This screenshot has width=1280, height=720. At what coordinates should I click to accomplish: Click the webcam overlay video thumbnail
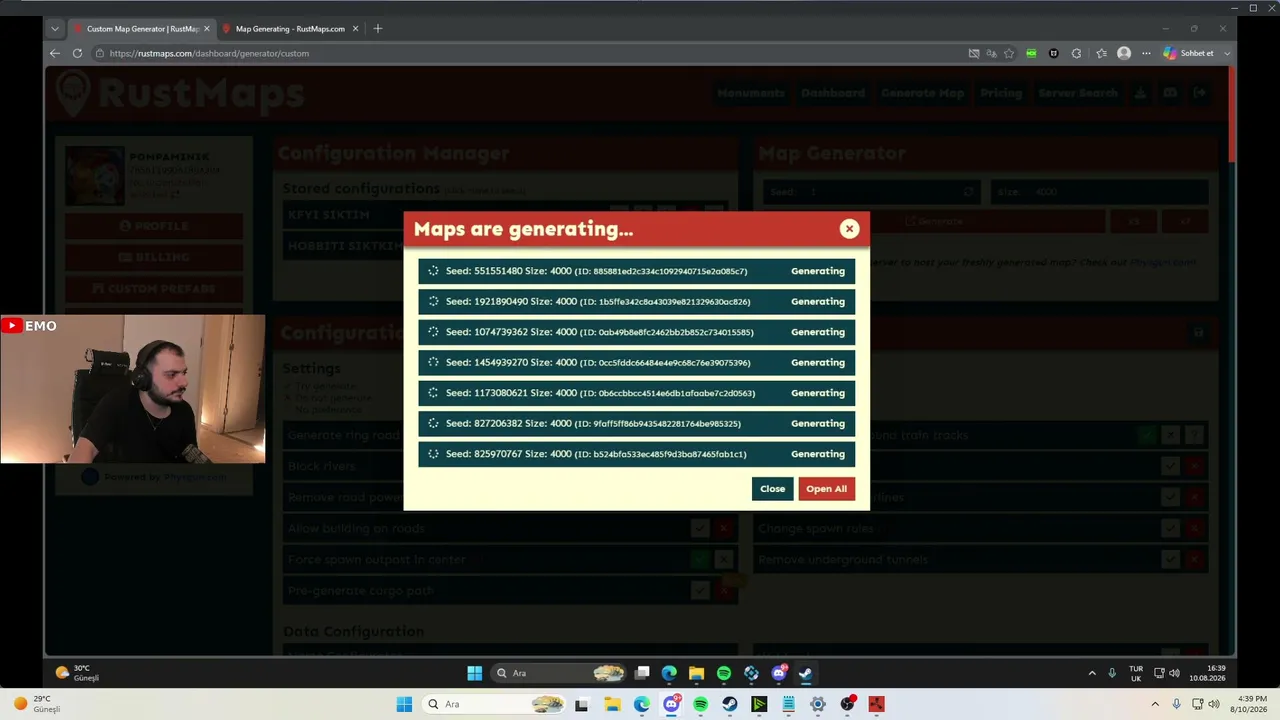(x=133, y=389)
